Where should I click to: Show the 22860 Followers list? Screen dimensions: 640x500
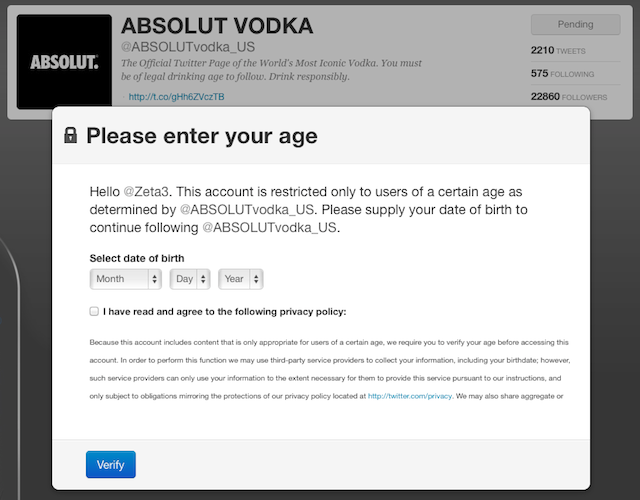570,97
